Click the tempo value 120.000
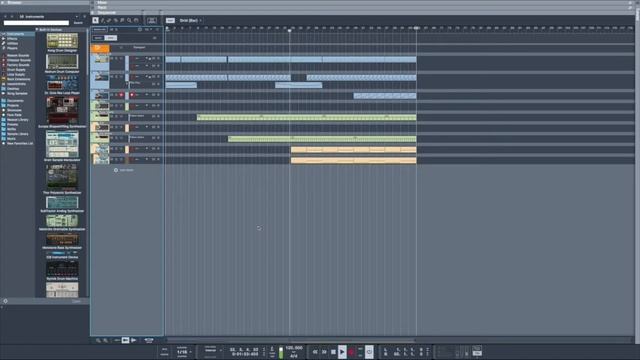Image resolution: width=640 pixels, height=360 pixels. 294,348
